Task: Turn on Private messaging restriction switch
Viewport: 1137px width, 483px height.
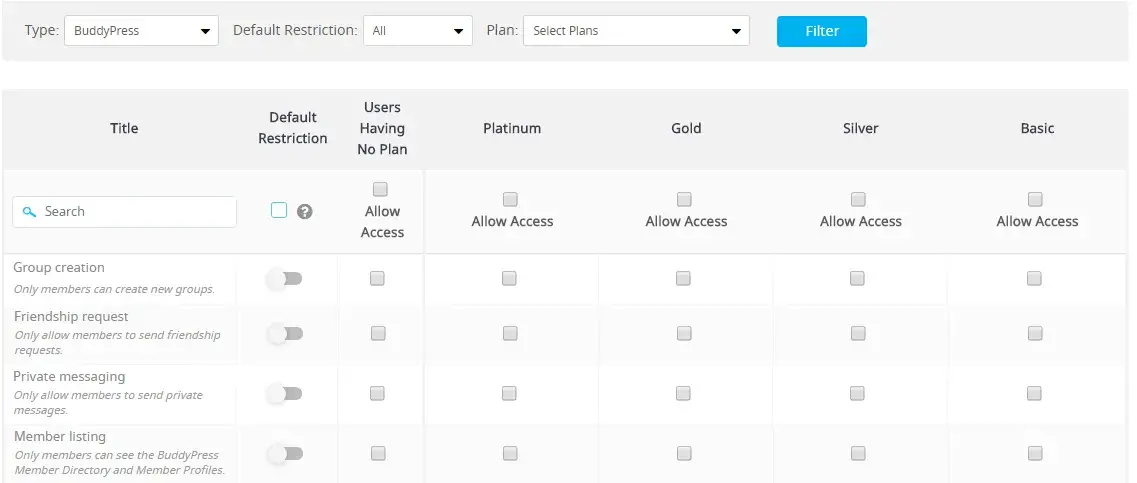Action: click(285, 394)
